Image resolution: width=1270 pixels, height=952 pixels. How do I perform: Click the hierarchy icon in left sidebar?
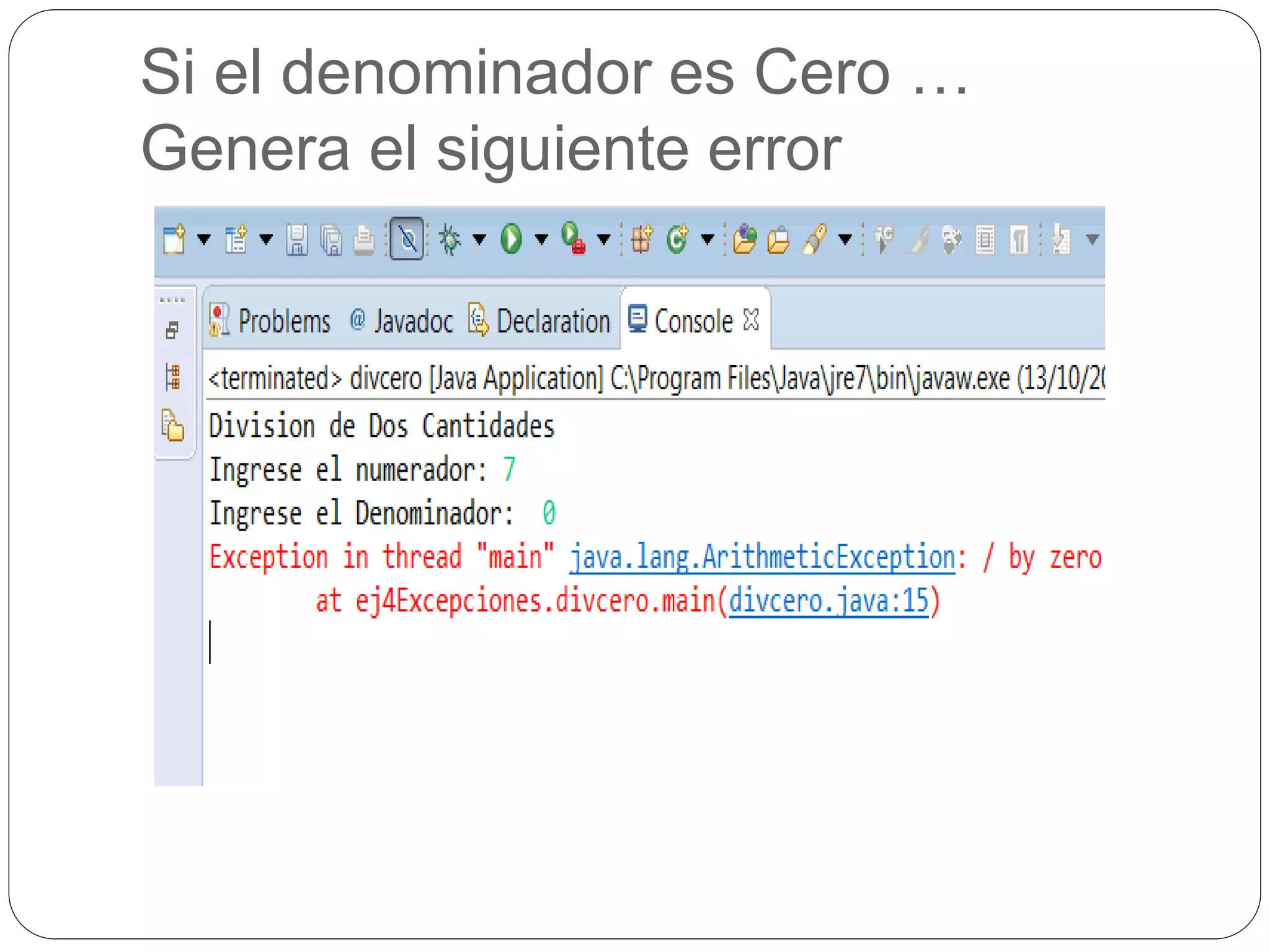(173, 377)
